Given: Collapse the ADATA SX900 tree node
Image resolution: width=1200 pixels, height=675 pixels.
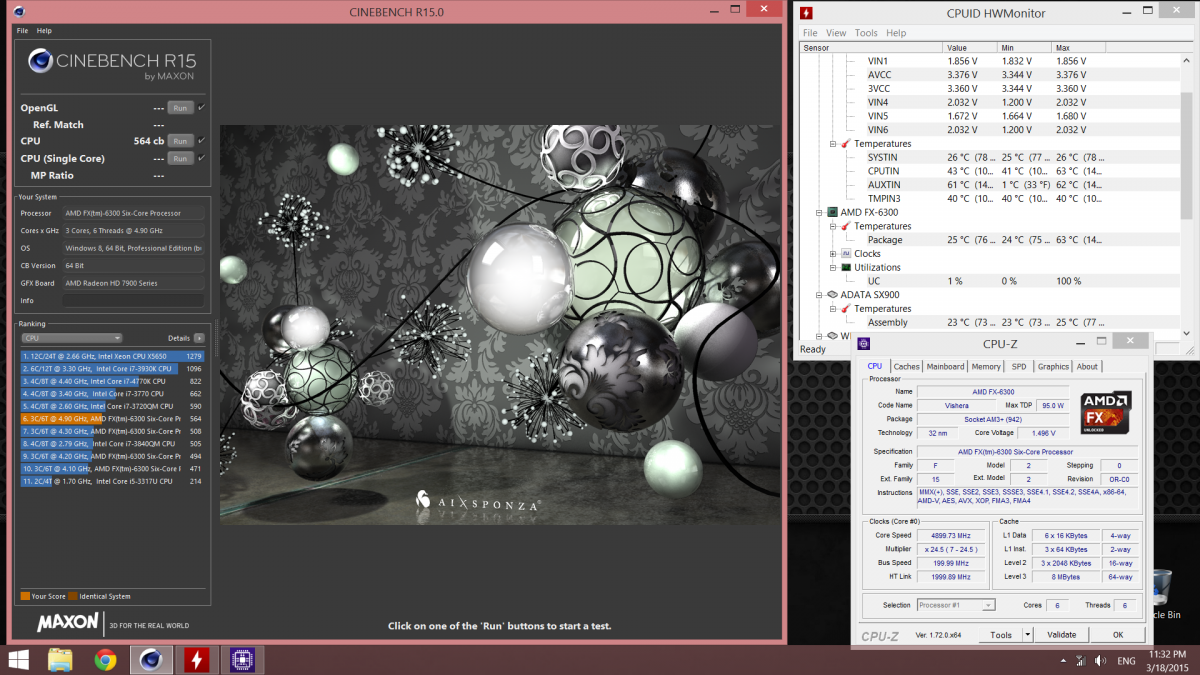Looking at the screenshot, I should [819, 295].
